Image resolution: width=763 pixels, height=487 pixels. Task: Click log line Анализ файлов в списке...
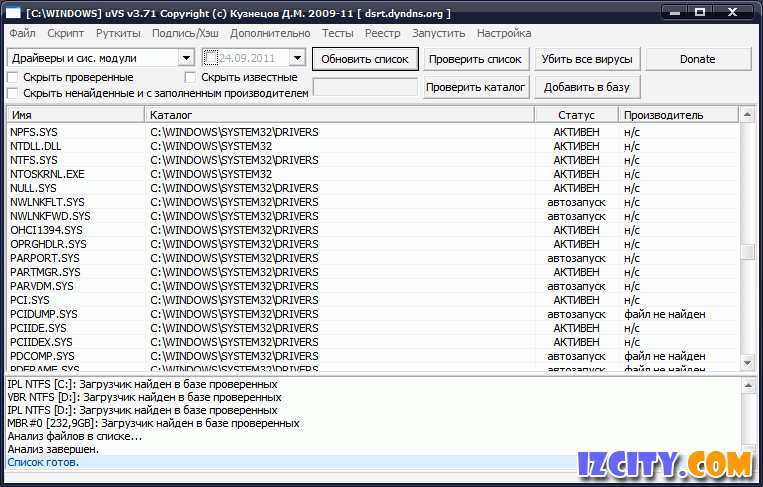coord(74,436)
